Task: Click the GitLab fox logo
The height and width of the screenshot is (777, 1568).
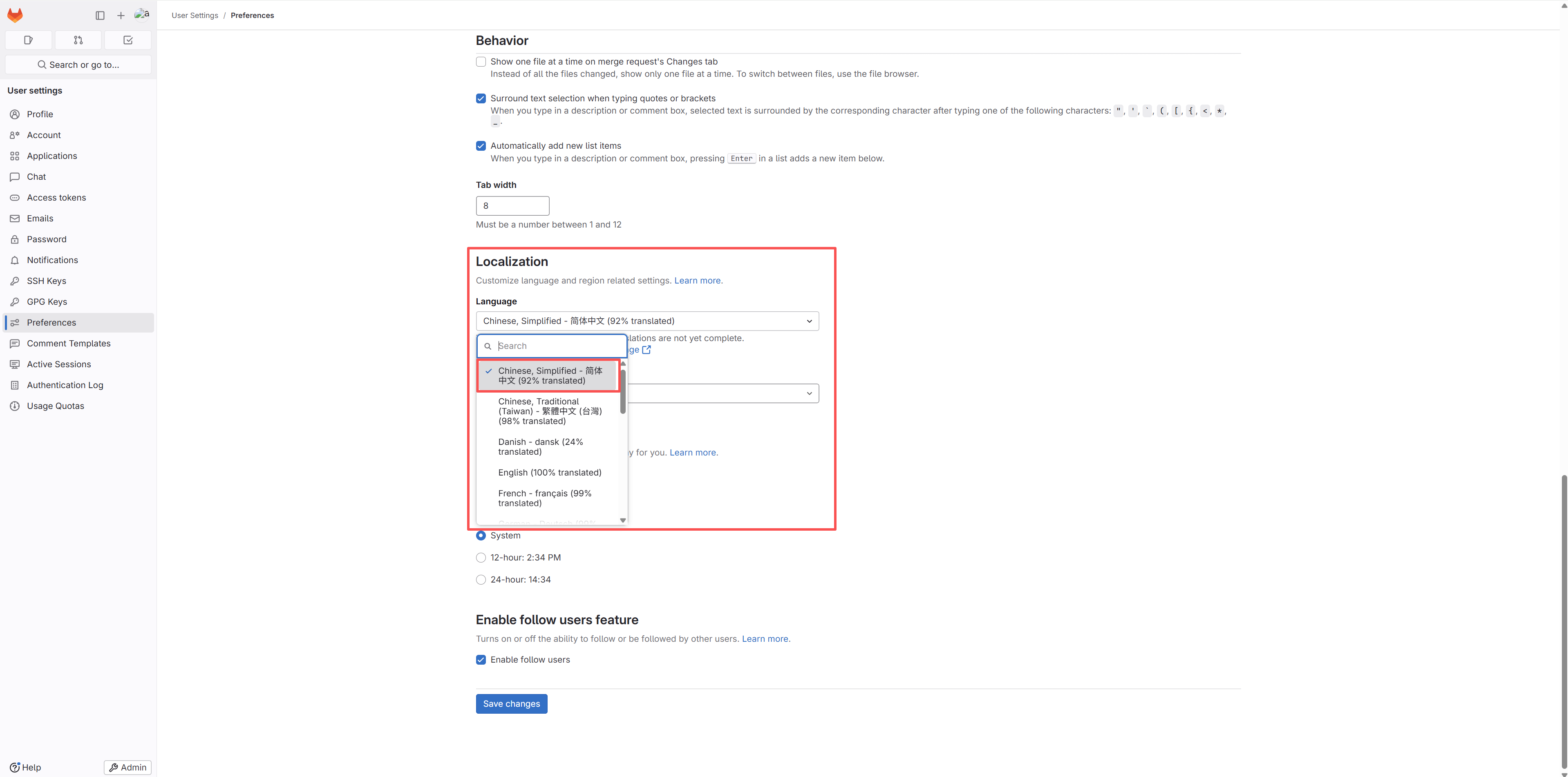Action: tap(15, 15)
